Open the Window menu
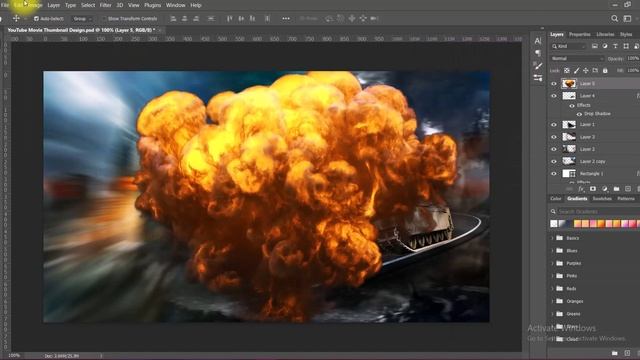The image size is (640, 360). click(176, 5)
